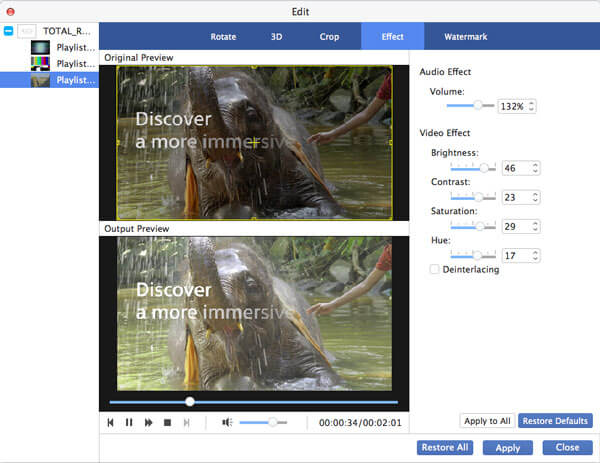Click the Restore All button

445,447
